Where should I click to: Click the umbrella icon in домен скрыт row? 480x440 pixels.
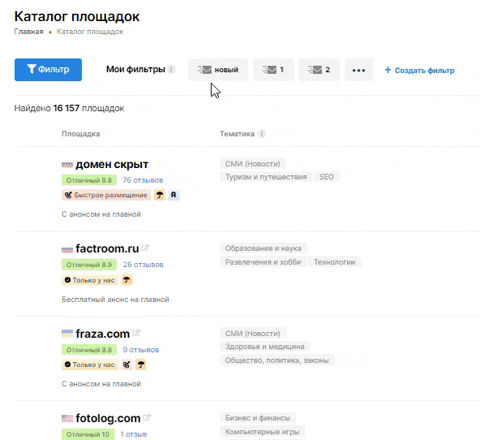tap(160, 195)
